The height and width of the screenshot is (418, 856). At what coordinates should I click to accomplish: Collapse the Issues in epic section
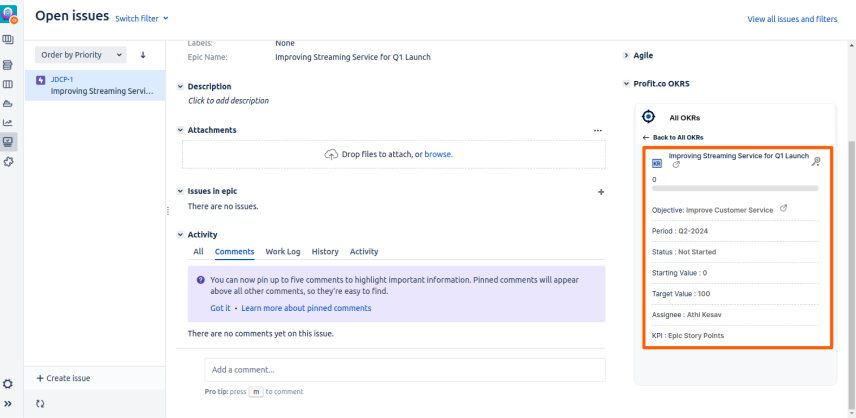click(x=180, y=191)
